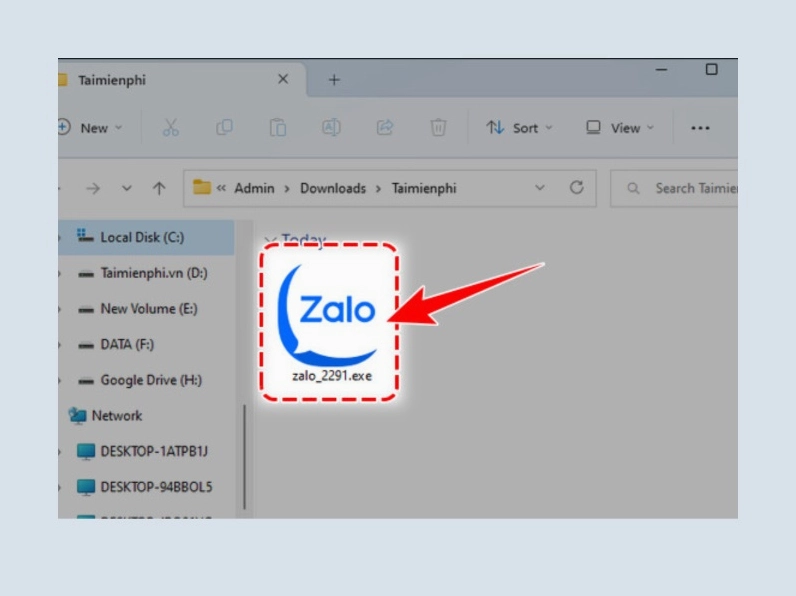Click the Rename icon in toolbar
Viewport: 796px width, 596px height.
[331, 127]
